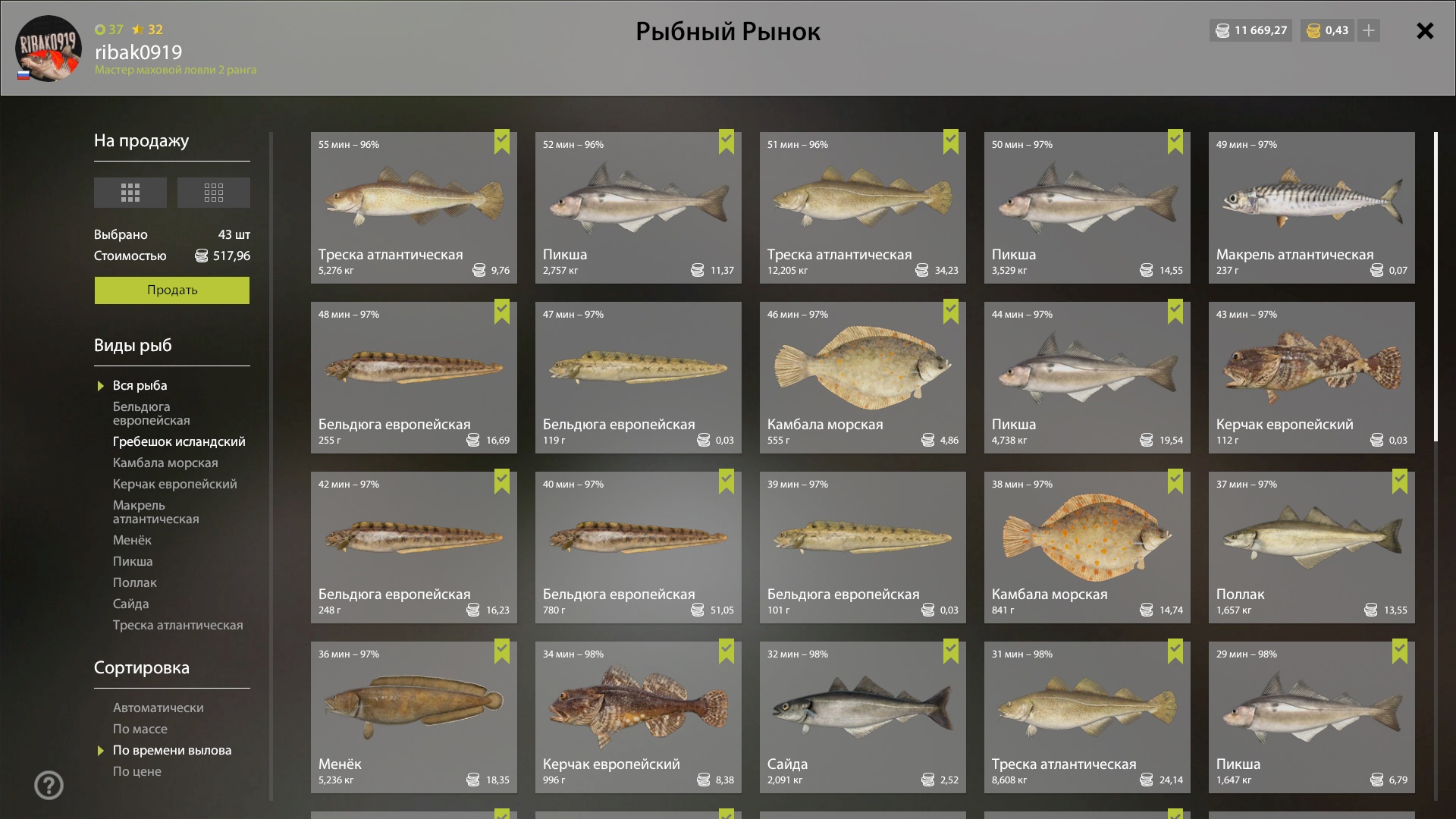The image size is (1456, 819).
Task: Click the sidebar vertical scrollbar track
Action: pyautogui.click(x=271, y=466)
